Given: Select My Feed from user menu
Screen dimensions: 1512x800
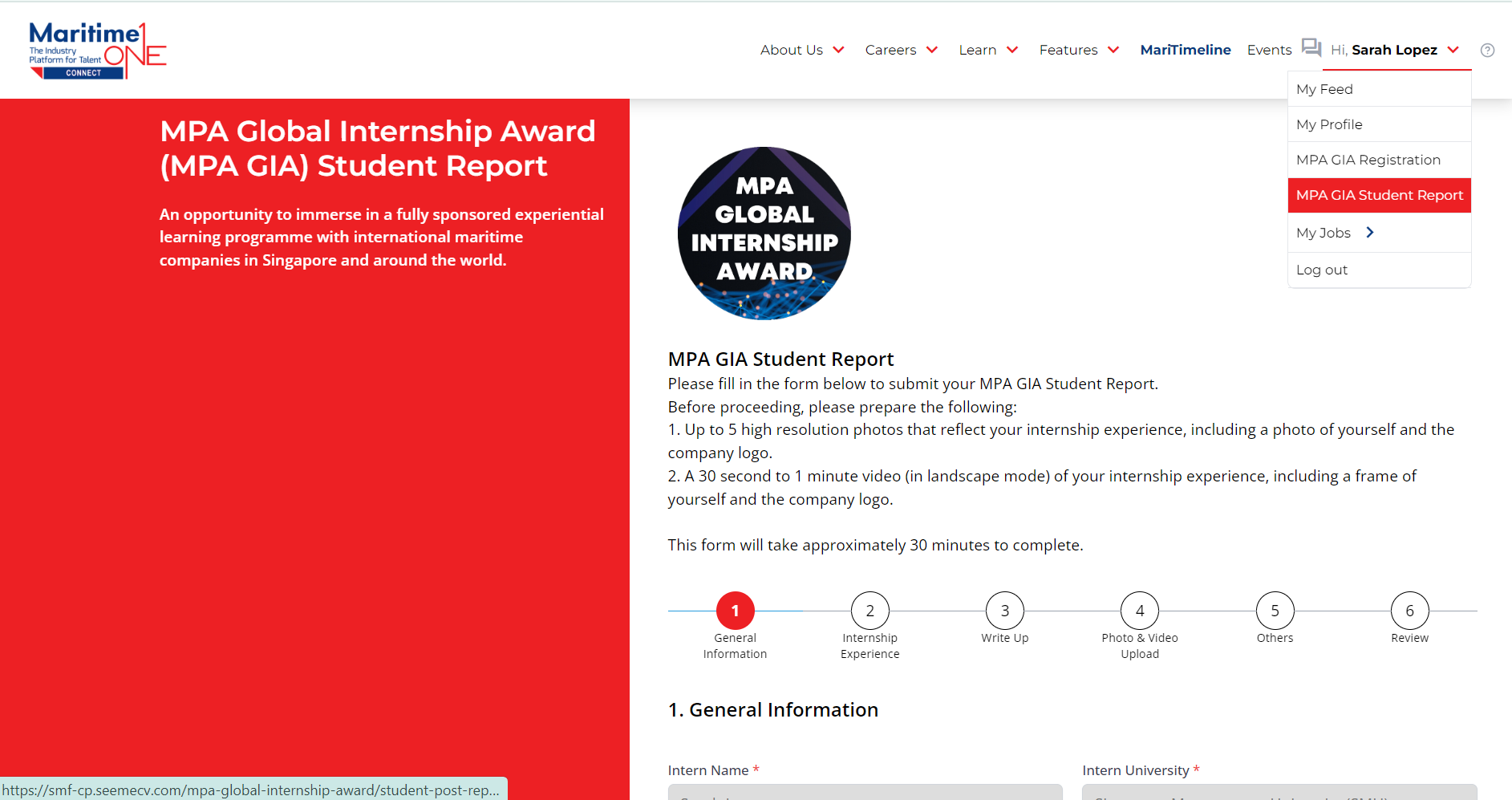Looking at the screenshot, I should pos(1379,89).
